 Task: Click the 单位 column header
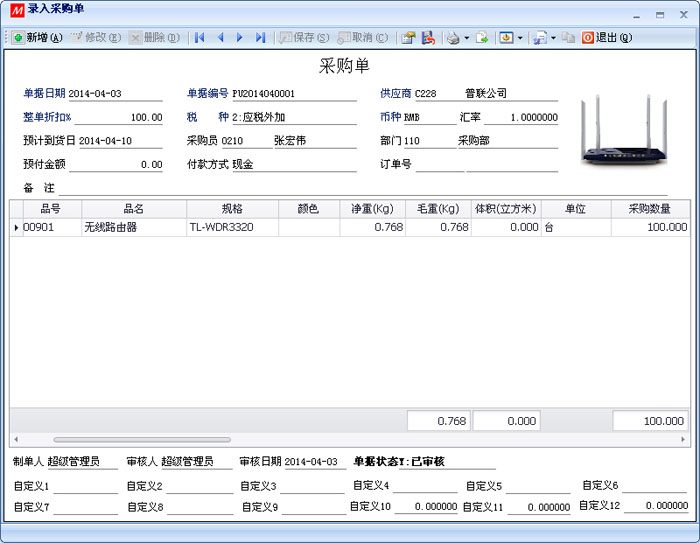[576, 209]
